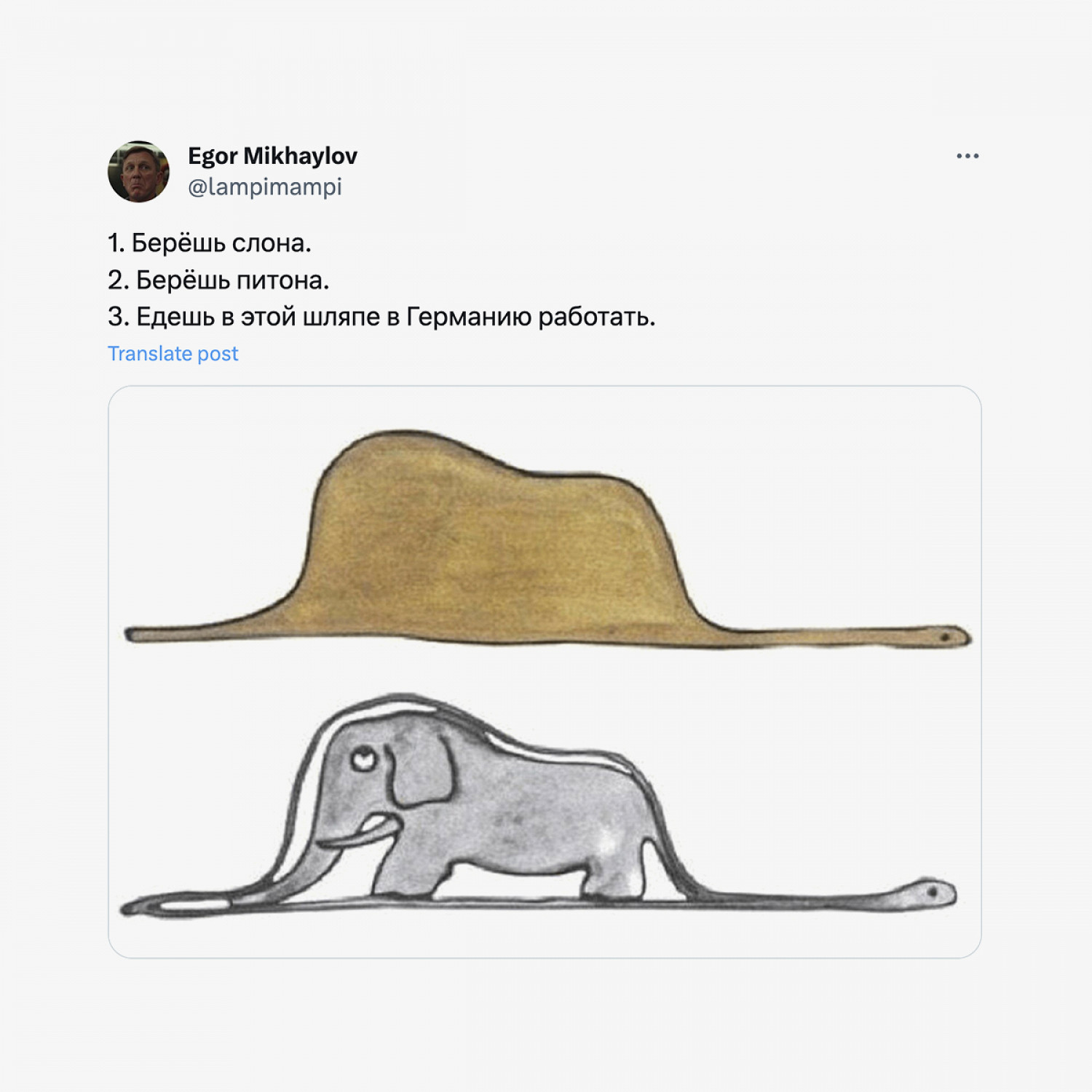Click the Translate post link
This screenshot has width=1092, height=1092.
173,354
